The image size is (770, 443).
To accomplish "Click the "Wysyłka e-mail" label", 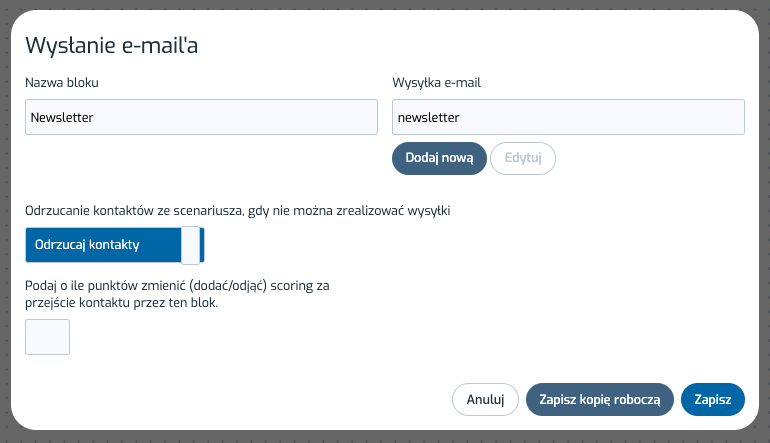I will click(438, 82).
